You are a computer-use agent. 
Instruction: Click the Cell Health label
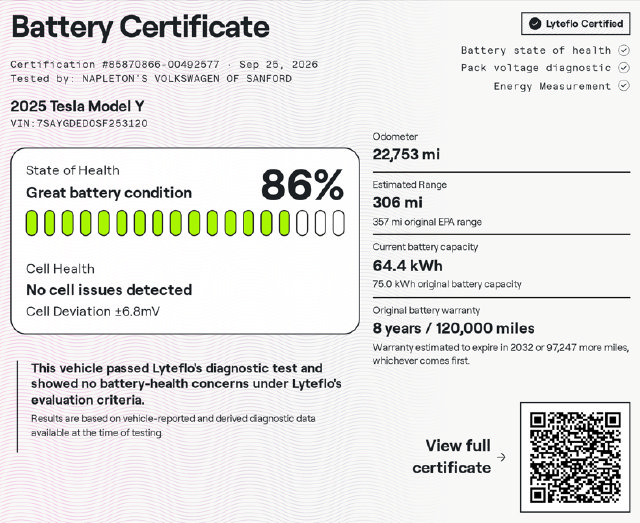[x=60, y=269]
